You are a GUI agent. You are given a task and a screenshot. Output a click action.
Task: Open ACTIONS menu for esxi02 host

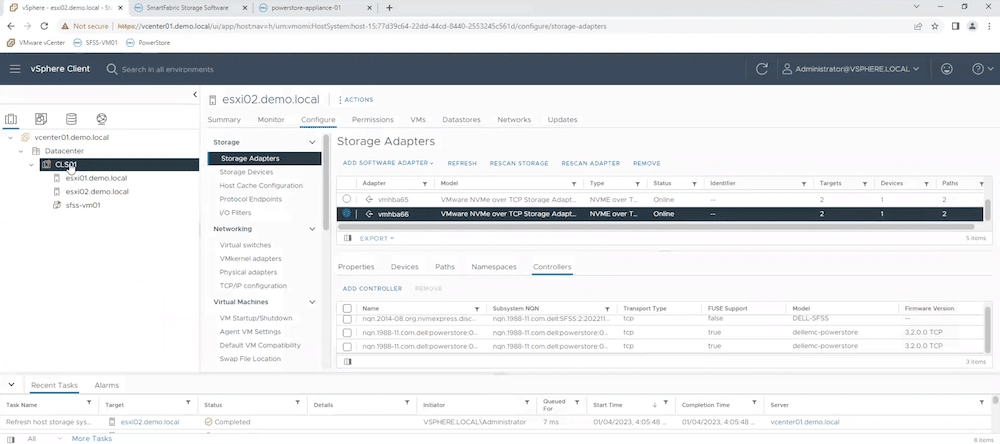[355, 100]
